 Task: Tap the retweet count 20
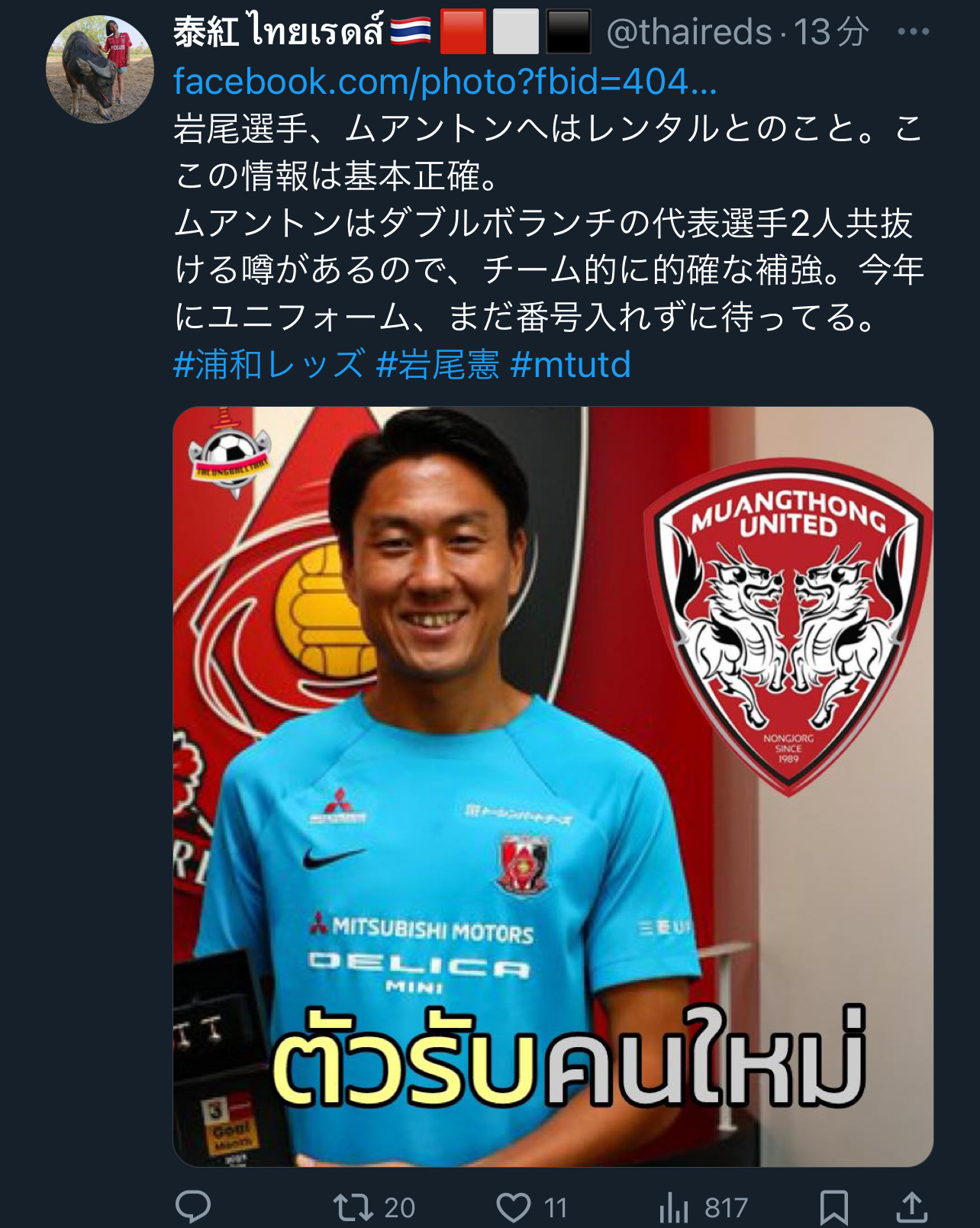point(399,1207)
